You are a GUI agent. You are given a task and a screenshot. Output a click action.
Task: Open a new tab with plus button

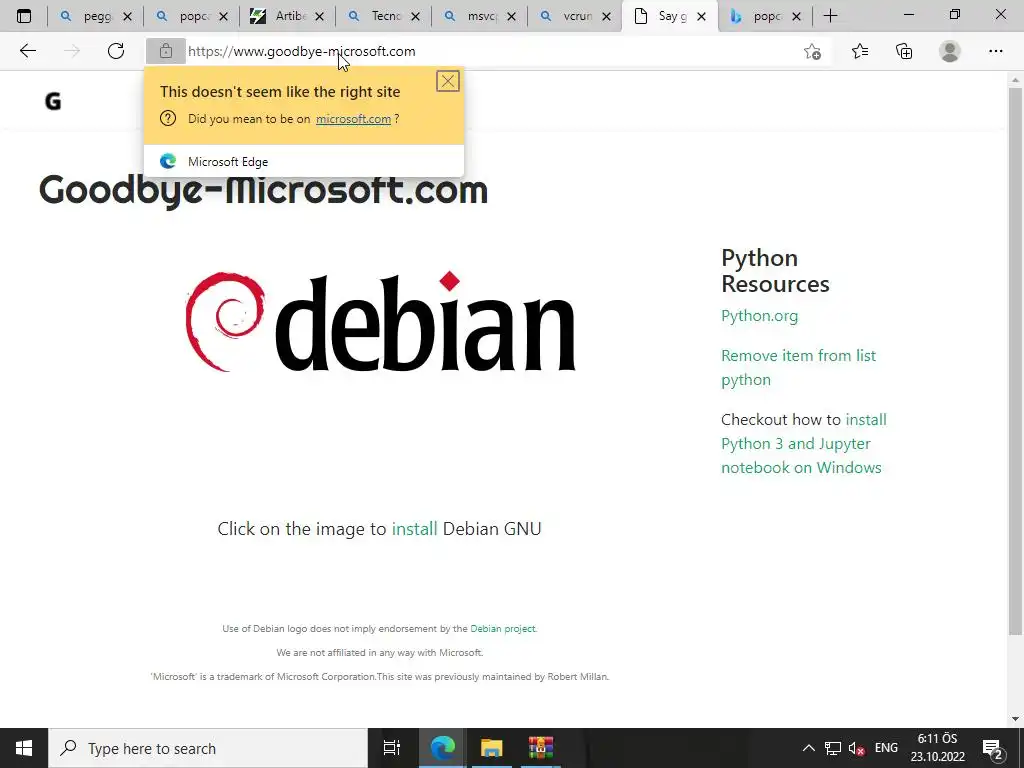pyautogui.click(x=830, y=16)
